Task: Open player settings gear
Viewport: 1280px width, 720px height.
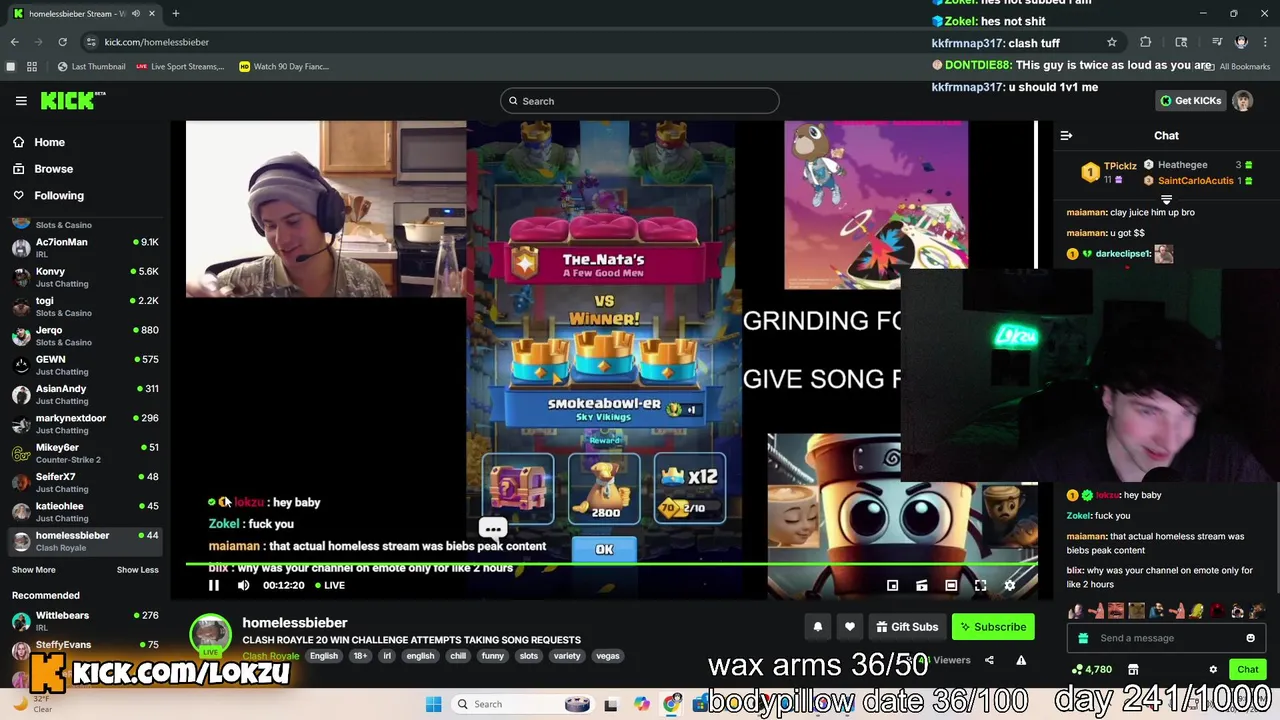Action: tap(1009, 585)
